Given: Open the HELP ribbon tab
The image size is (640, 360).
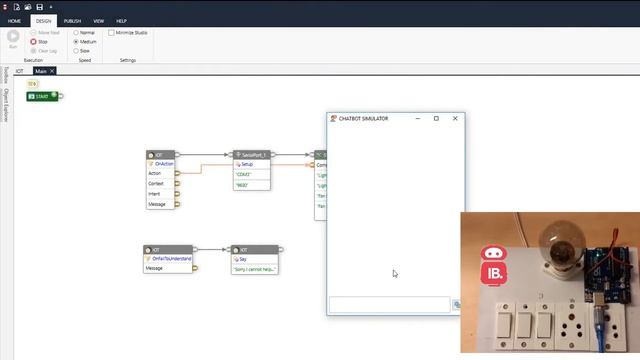Looking at the screenshot, I should (x=121, y=21).
